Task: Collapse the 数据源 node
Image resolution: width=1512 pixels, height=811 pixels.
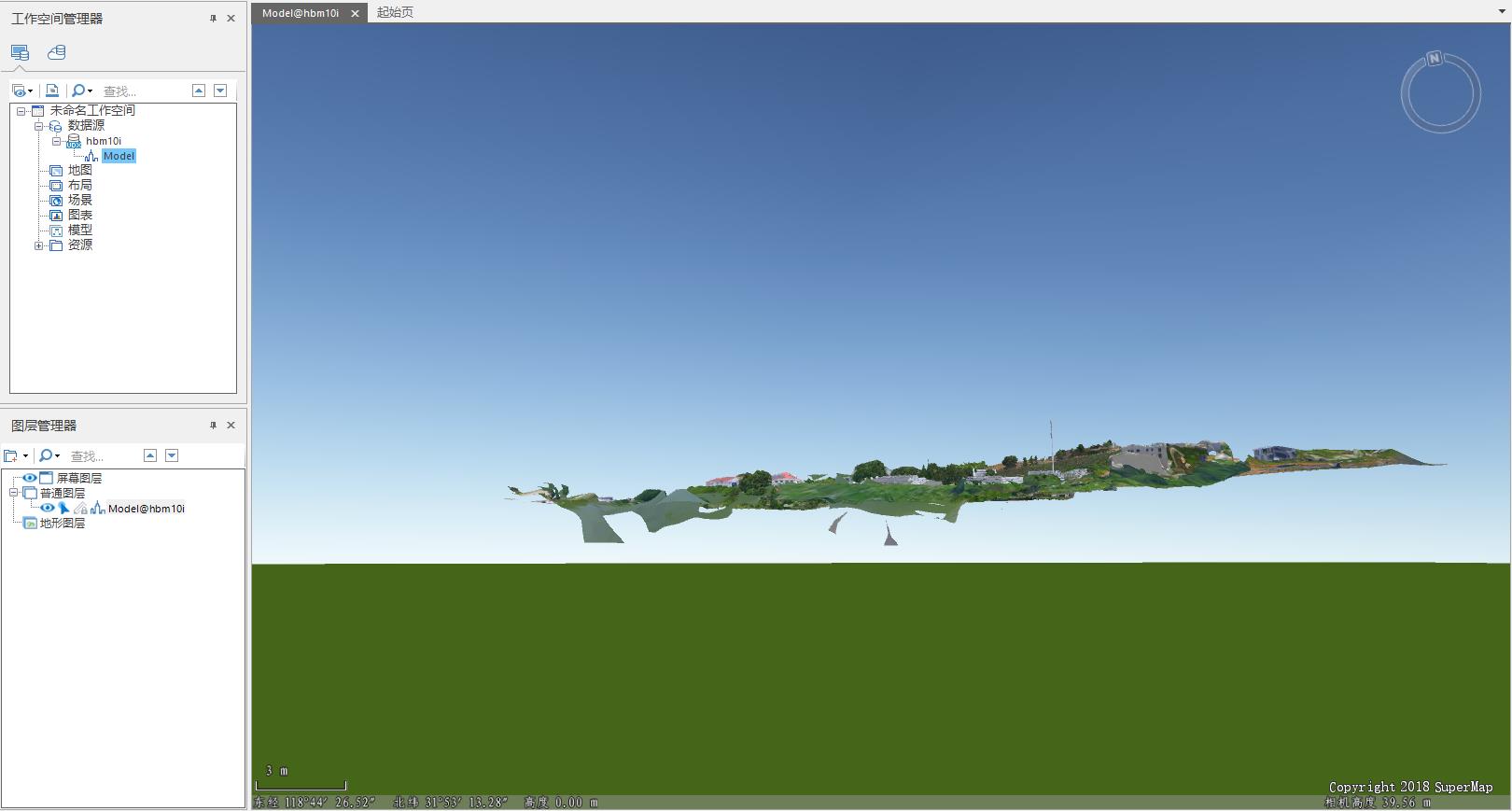Action: pyautogui.click(x=38, y=126)
